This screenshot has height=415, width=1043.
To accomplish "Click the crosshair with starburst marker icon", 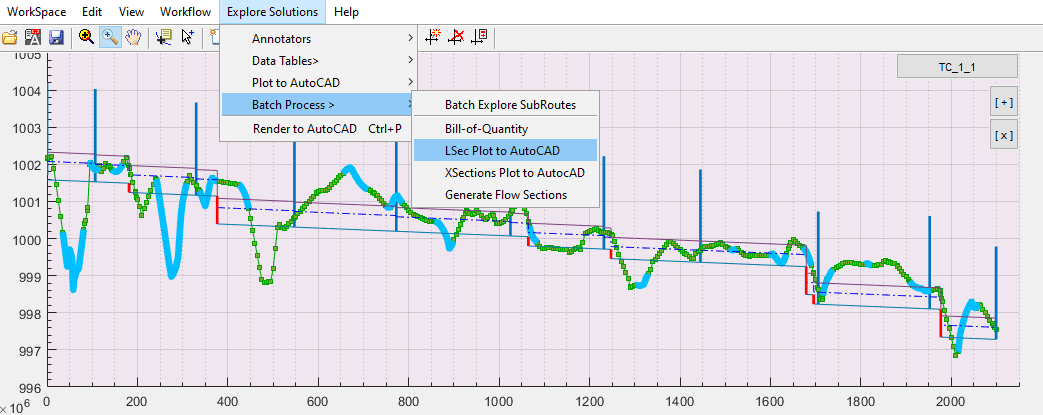I will coord(433,37).
